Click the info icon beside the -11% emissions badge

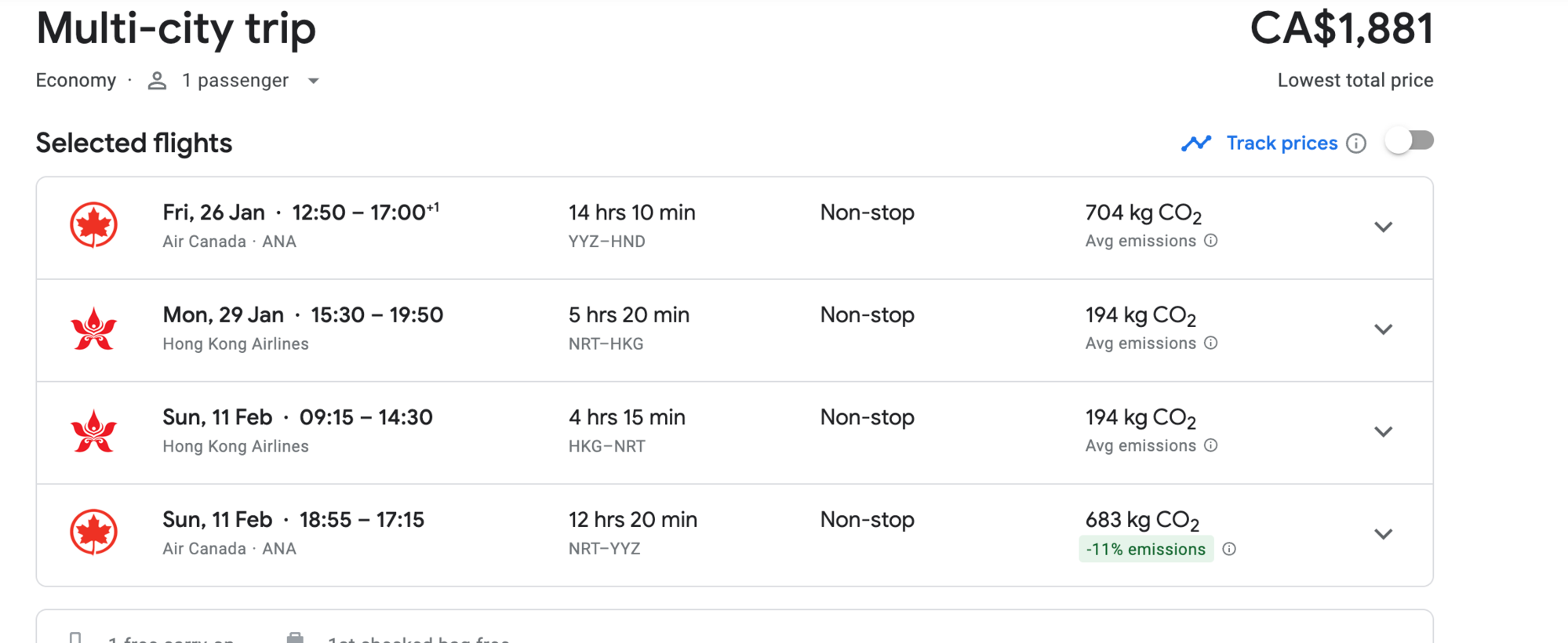pyautogui.click(x=1229, y=549)
